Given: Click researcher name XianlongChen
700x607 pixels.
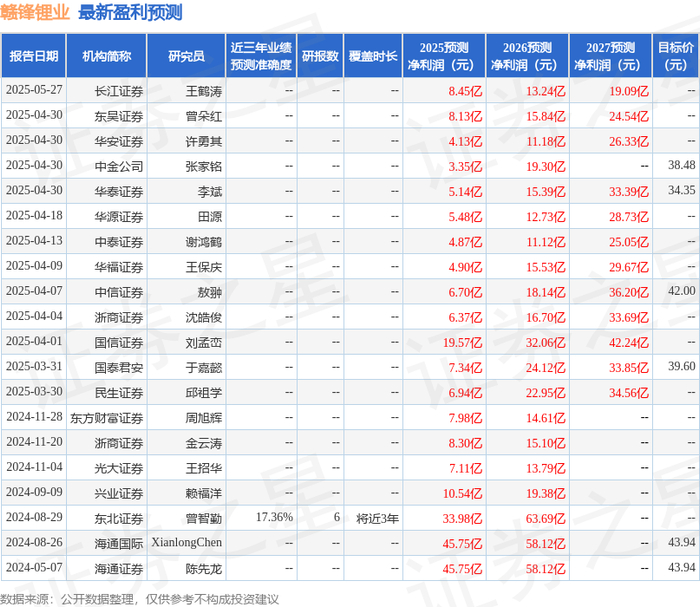Looking at the screenshot, I should point(187,542).
